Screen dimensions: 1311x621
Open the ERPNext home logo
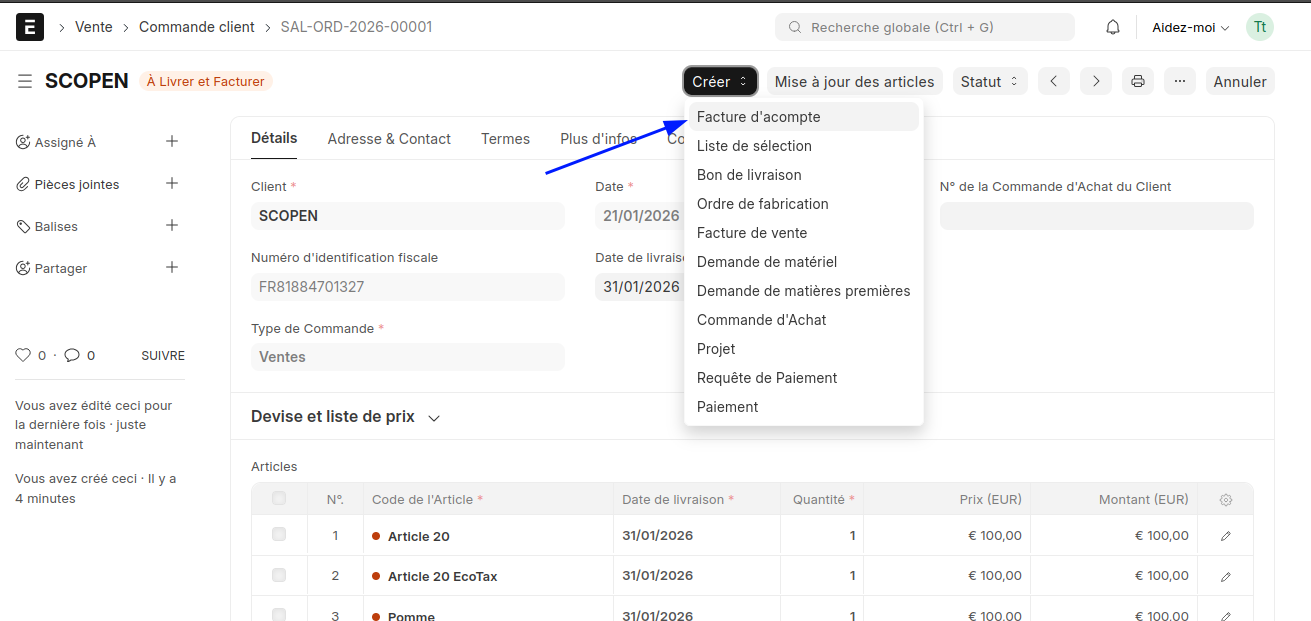(x=30, y=27)
